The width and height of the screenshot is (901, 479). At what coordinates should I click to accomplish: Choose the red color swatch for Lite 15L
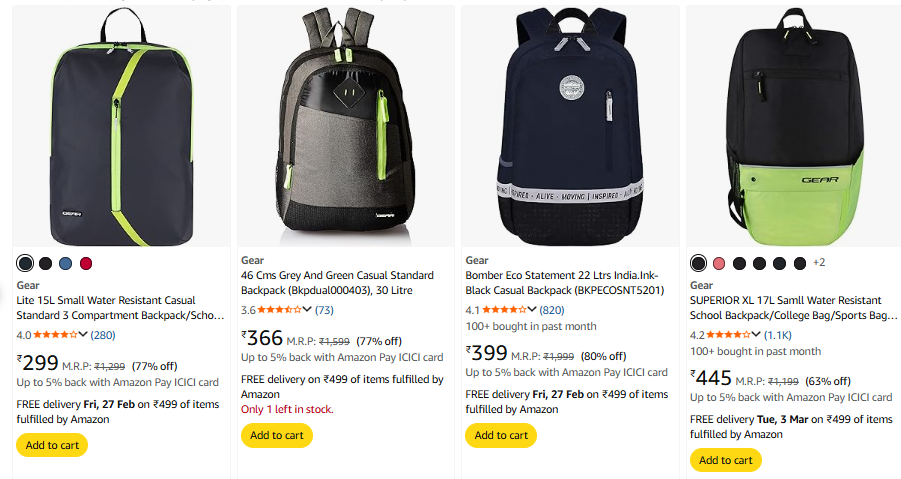(x=86, y=263)
